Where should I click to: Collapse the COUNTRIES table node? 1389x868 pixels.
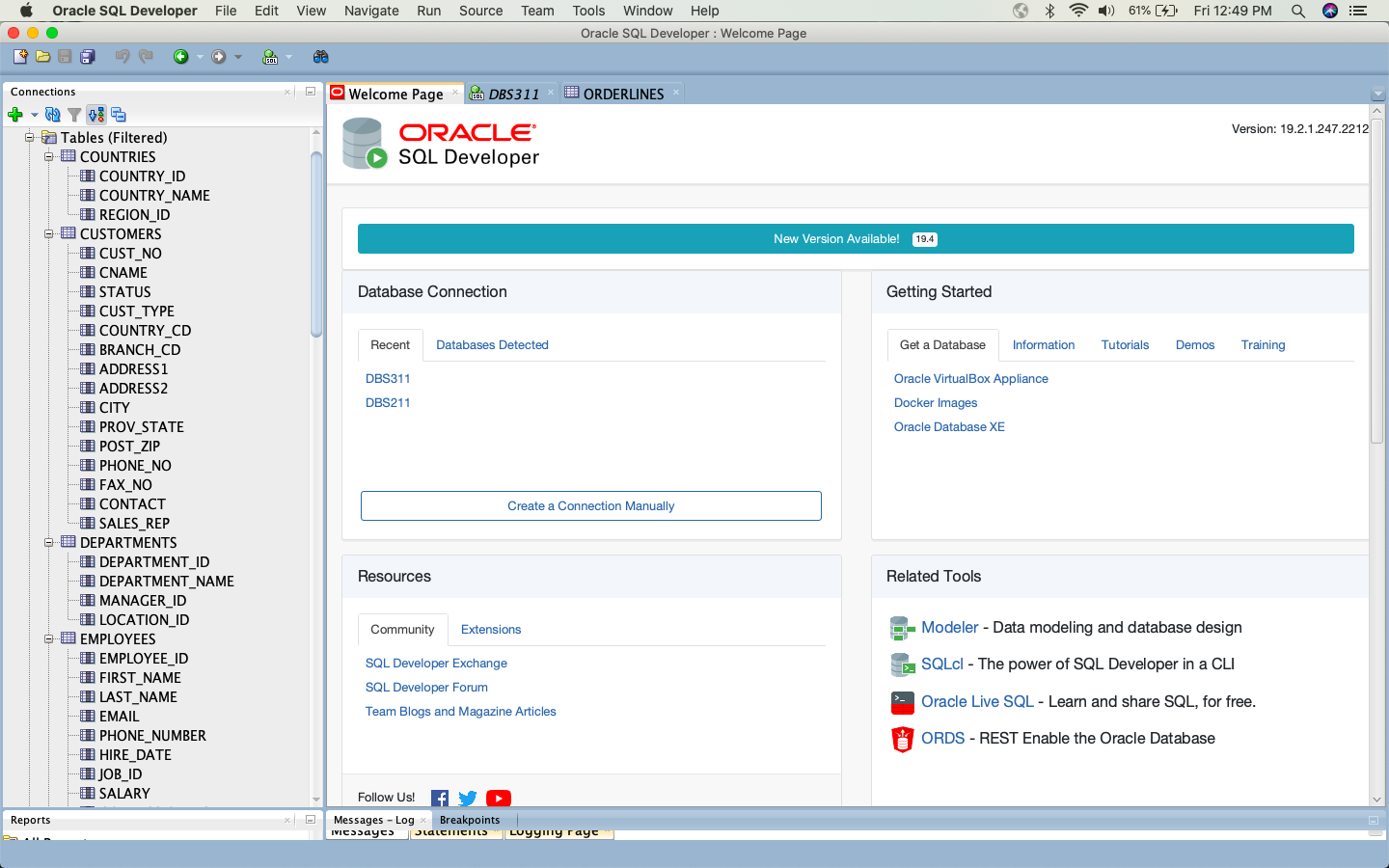49,156
